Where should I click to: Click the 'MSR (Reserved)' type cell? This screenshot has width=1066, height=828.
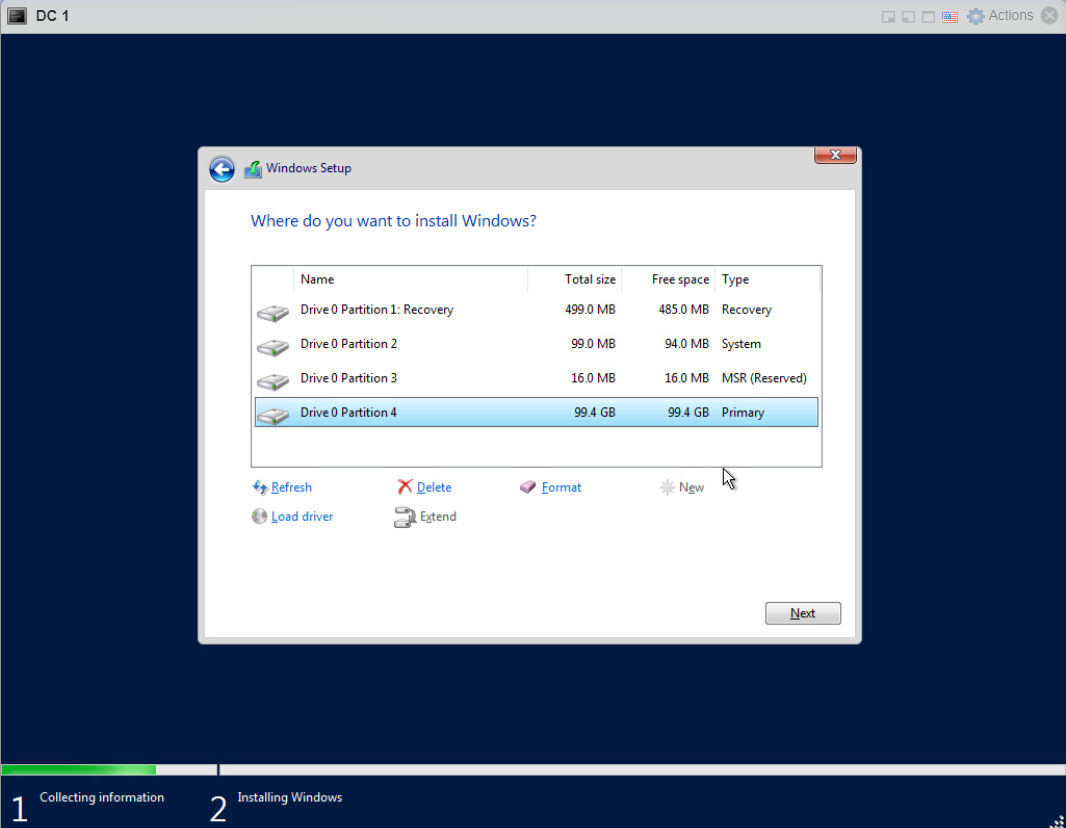coord(764,378)
